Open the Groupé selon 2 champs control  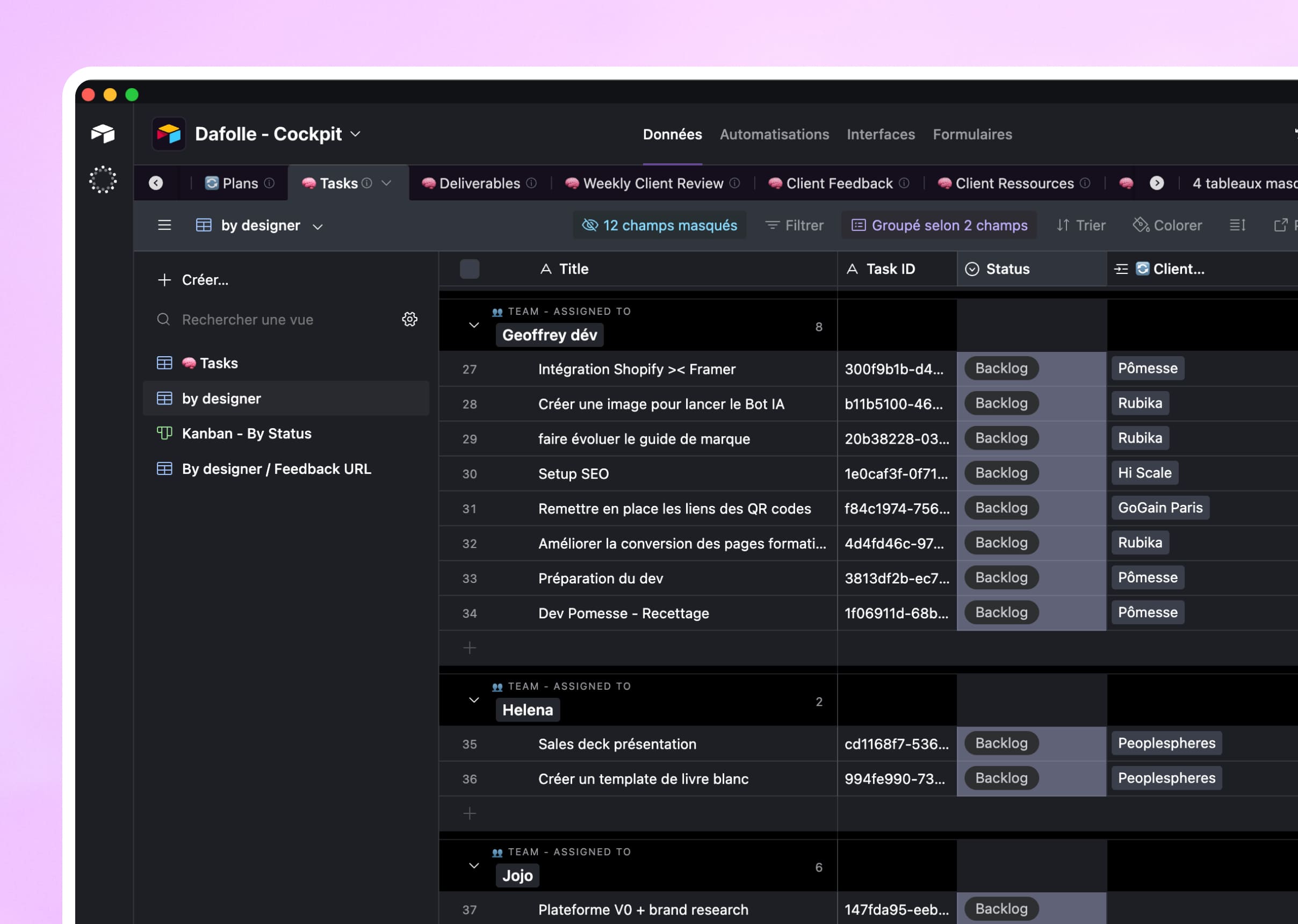click(940, 225)
